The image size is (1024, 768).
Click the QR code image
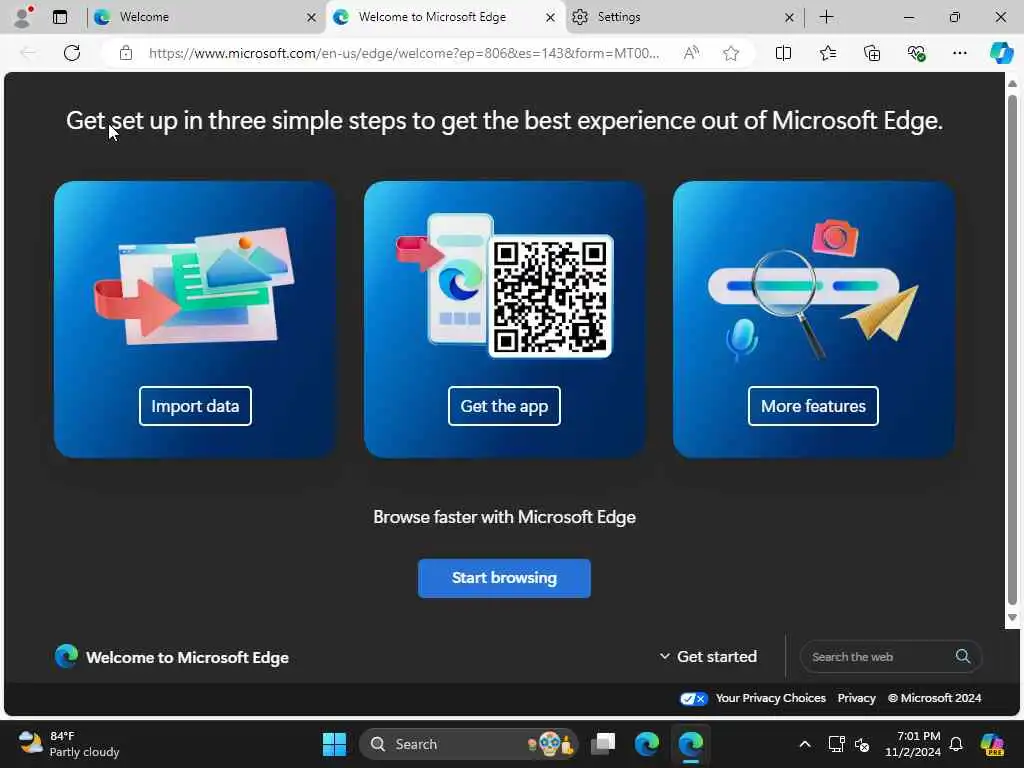[x=550, y=296]
